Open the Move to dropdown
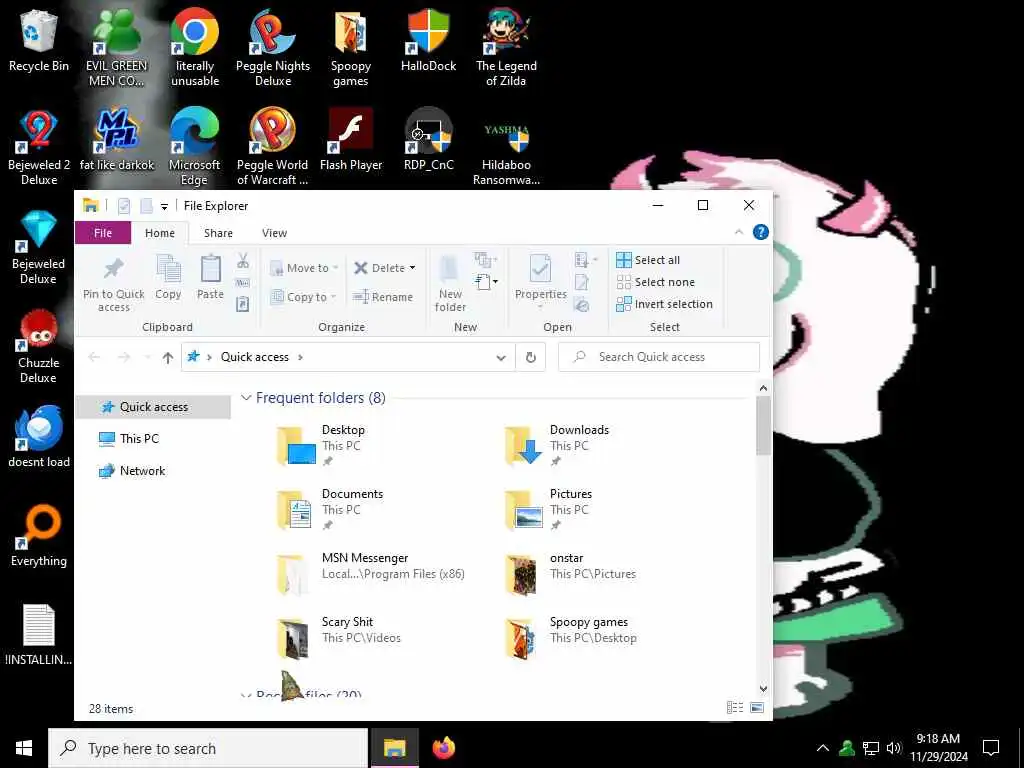 pyautogui.click(x=304, y=268)
